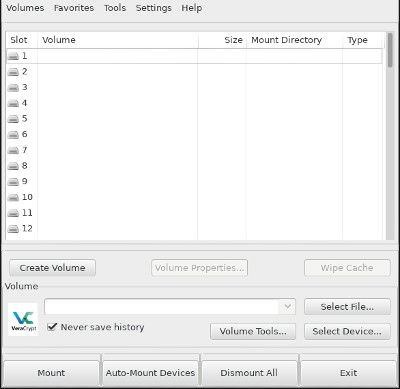
Task: Select the drive icon for slot 1
Action: 13,56
